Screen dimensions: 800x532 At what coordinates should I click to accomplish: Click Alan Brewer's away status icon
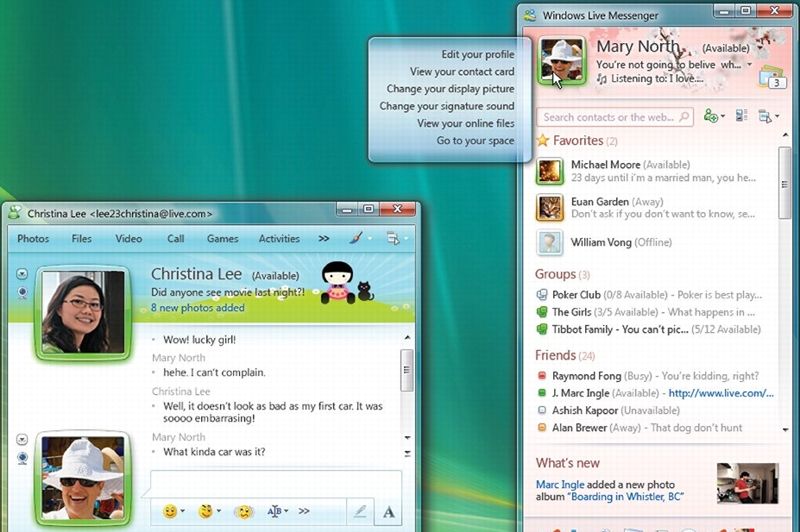click(x=542, y=427)
